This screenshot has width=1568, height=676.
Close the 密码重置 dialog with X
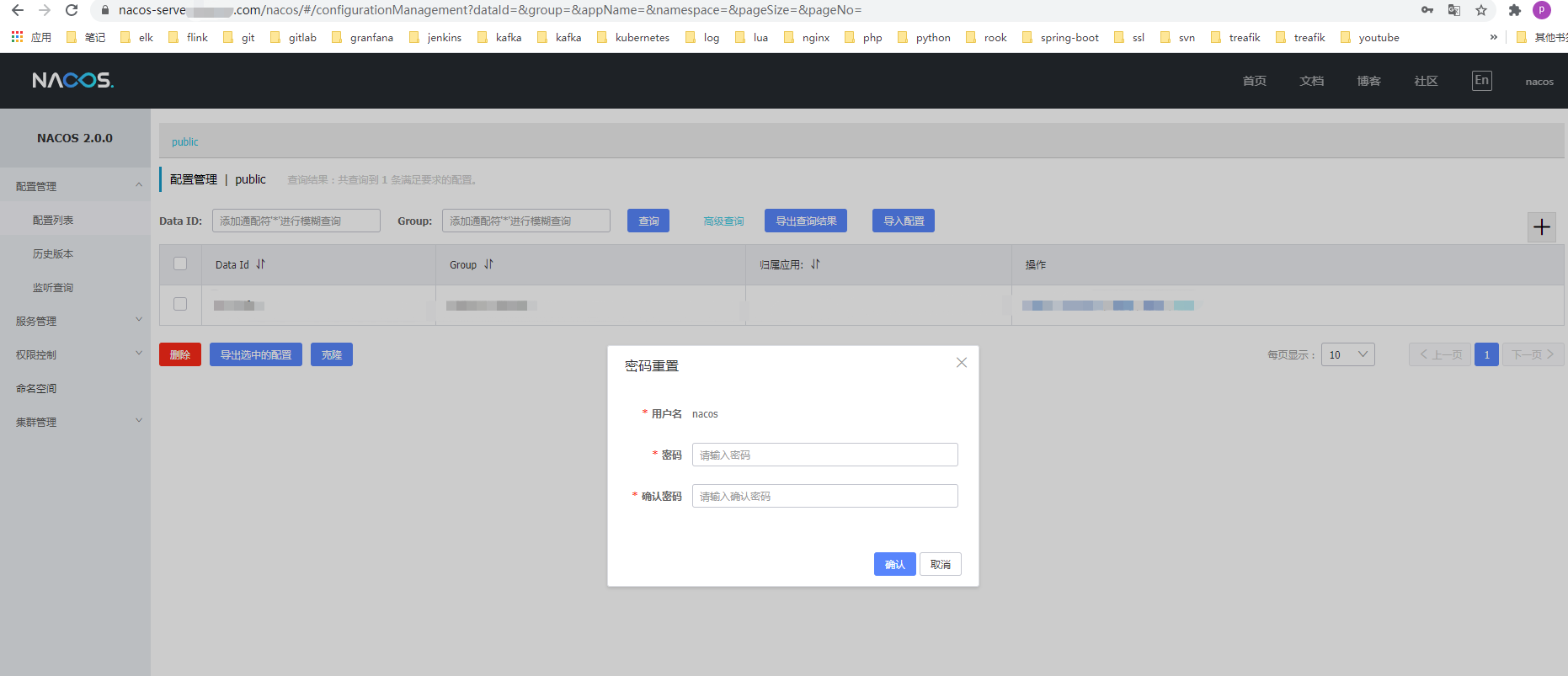click(962, 363)
